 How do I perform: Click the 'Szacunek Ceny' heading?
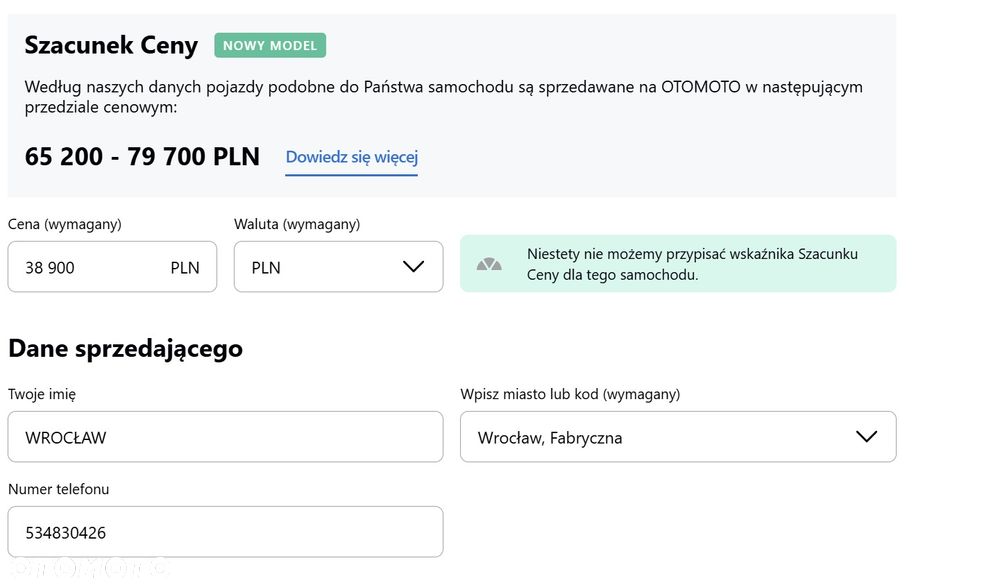pos(111,45)
